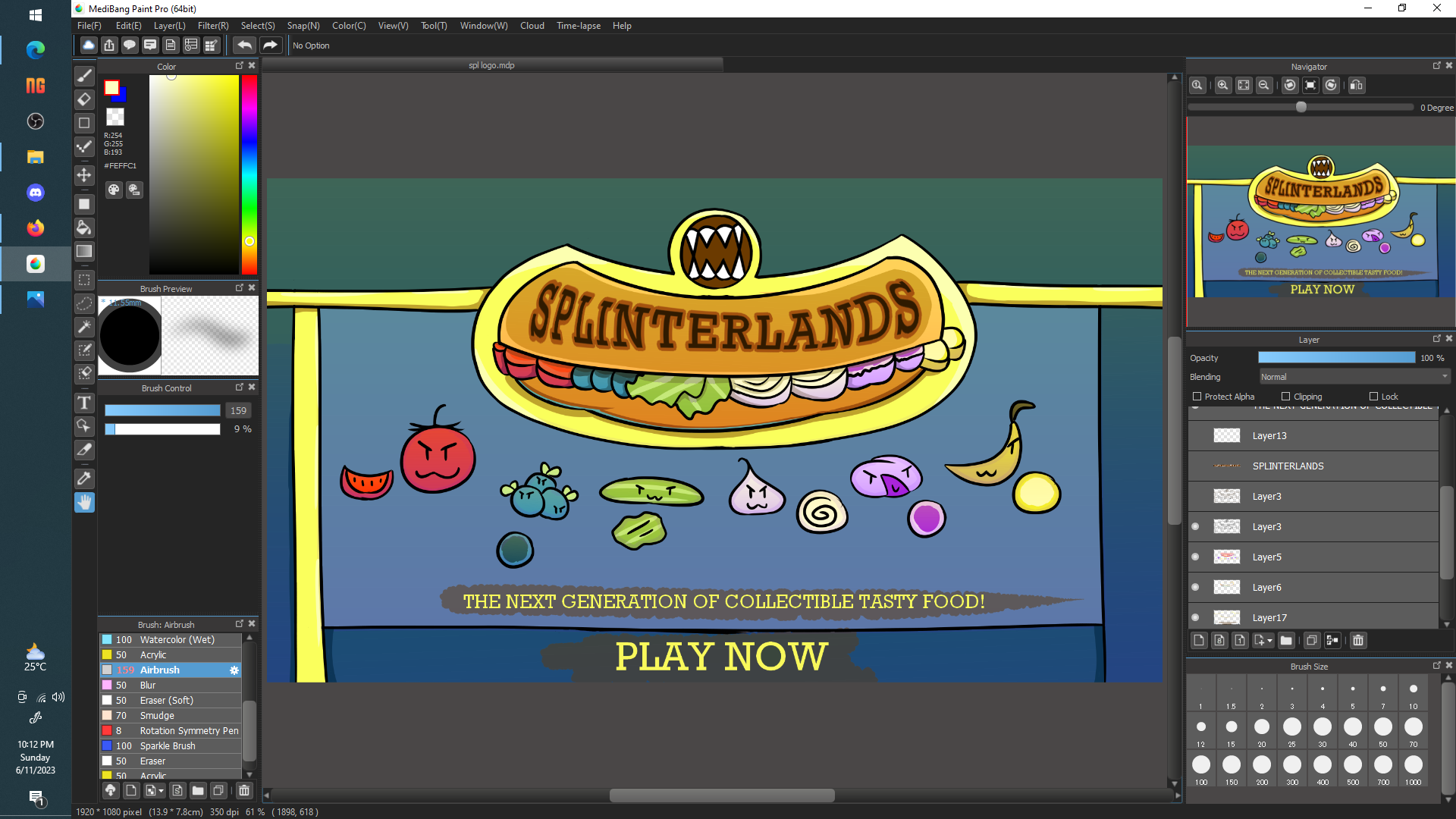This screenshot has height=819, width=1456.
Task: Click the Zoom Out icon in Navigator
Action: click(x=1263, y=86)
